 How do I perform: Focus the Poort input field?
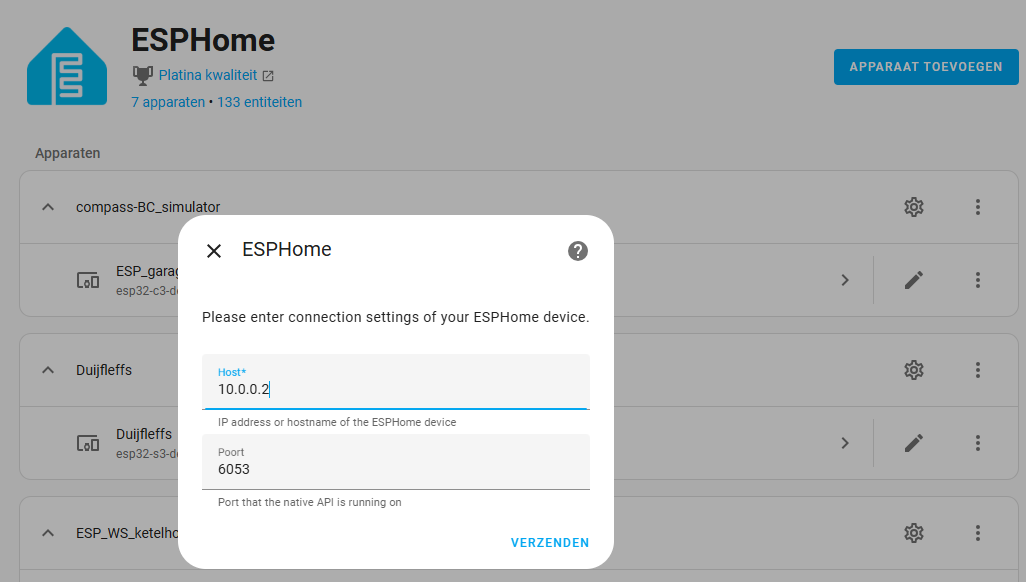pos(396,462)
